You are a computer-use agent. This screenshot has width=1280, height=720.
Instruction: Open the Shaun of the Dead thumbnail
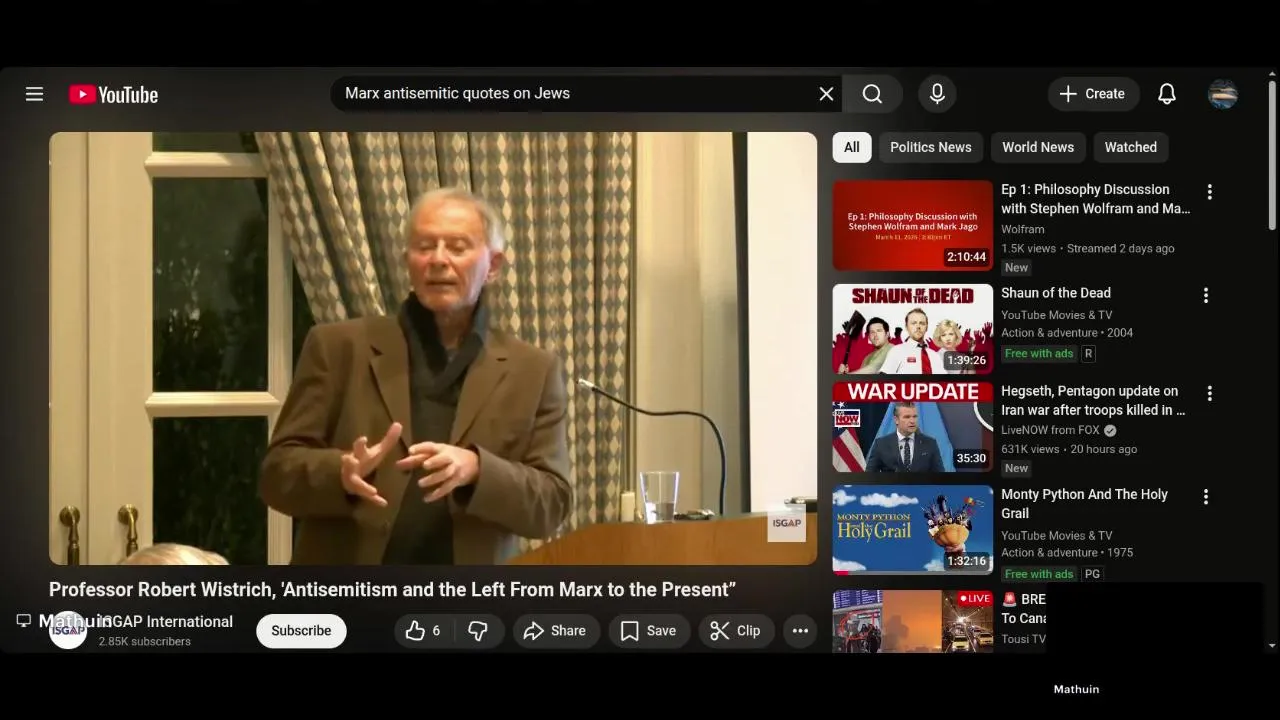coord(913,329)
